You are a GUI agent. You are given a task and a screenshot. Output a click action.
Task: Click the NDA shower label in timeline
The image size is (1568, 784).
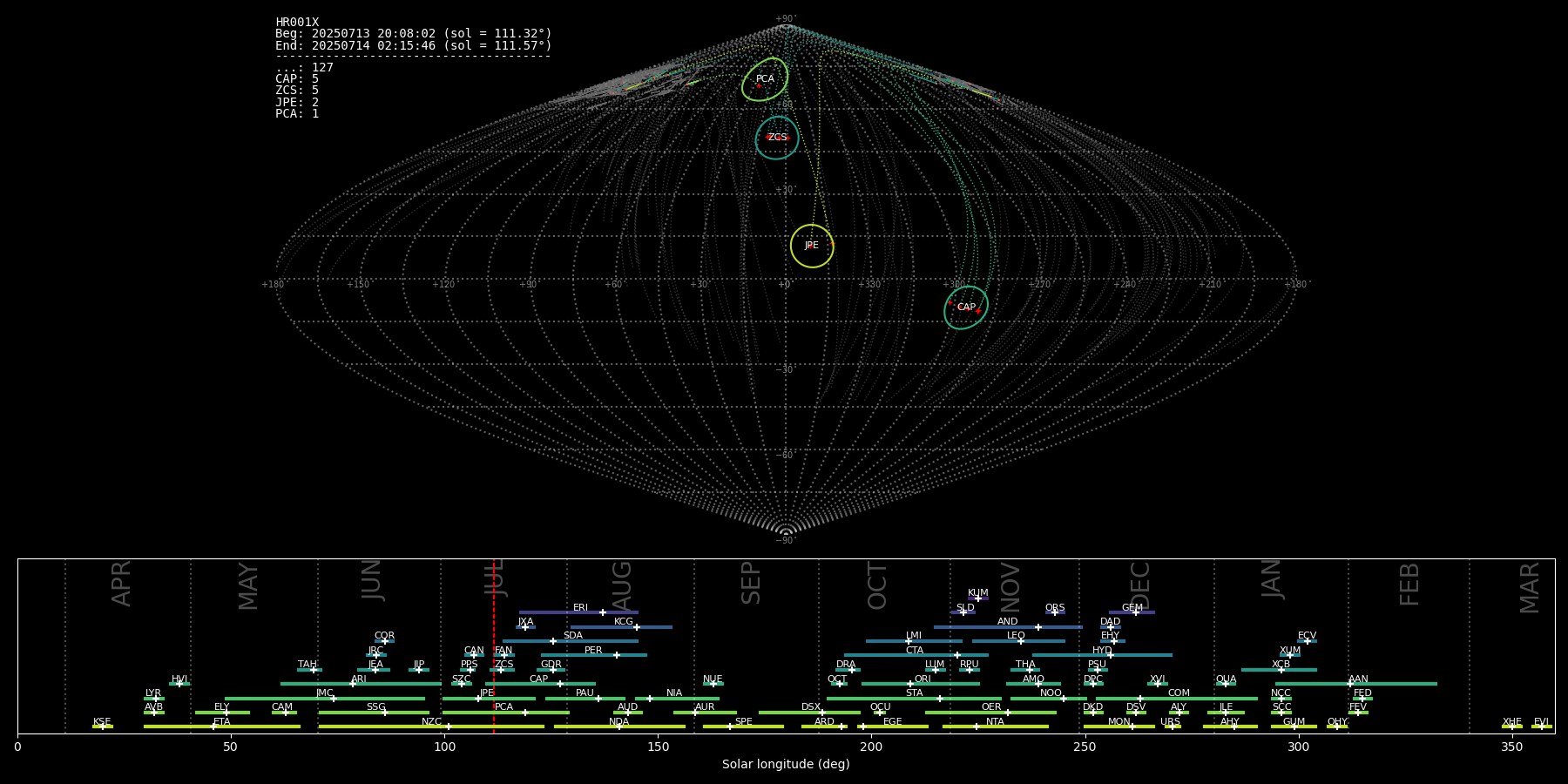(x=619, y=722)
